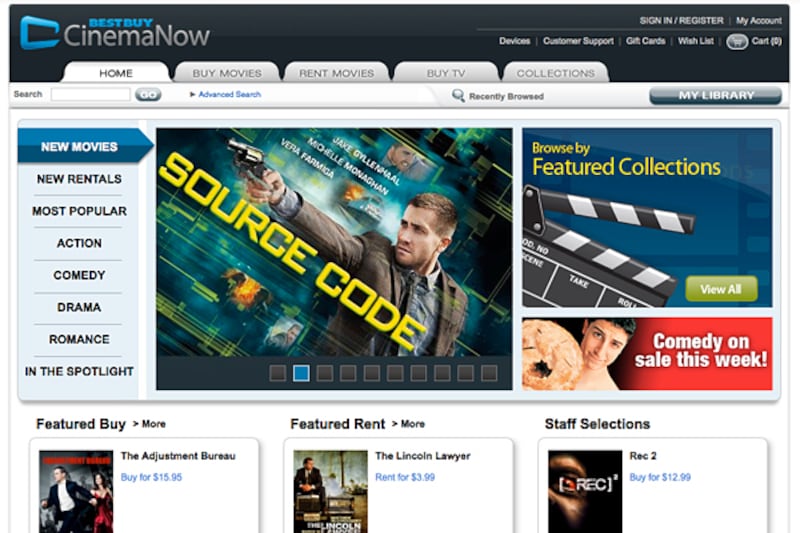
Task: Open the Rec 2 poster thumbnail
Action: click(x=585, y=492)
